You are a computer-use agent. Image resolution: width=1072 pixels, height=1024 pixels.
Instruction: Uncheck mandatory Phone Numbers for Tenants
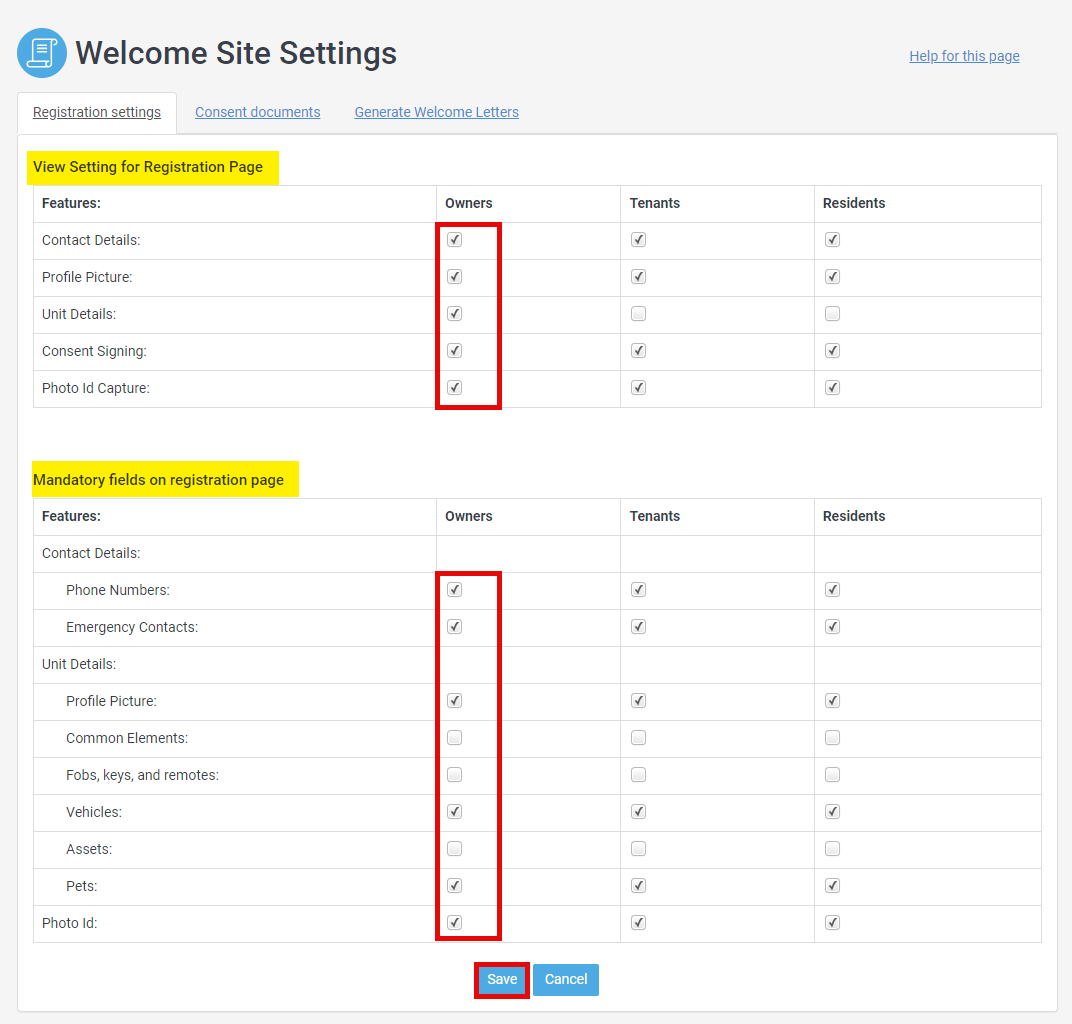pos(639,590)
